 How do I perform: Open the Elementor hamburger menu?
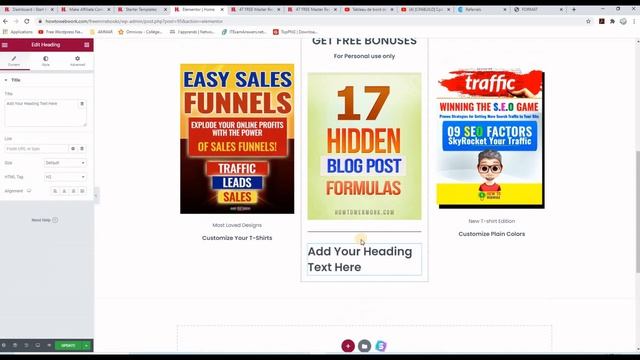tap(5, 45)
